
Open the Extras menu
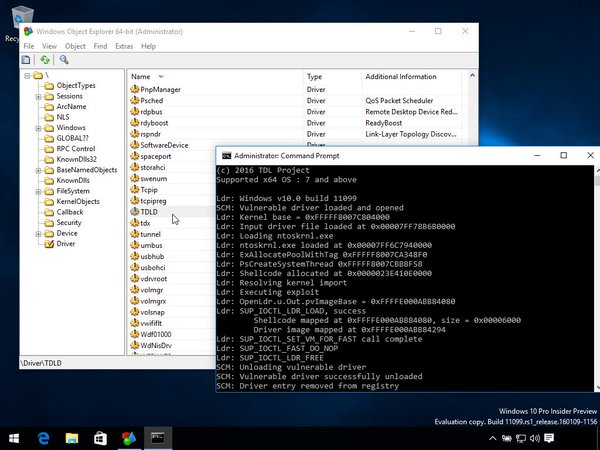tap(124, 46)
